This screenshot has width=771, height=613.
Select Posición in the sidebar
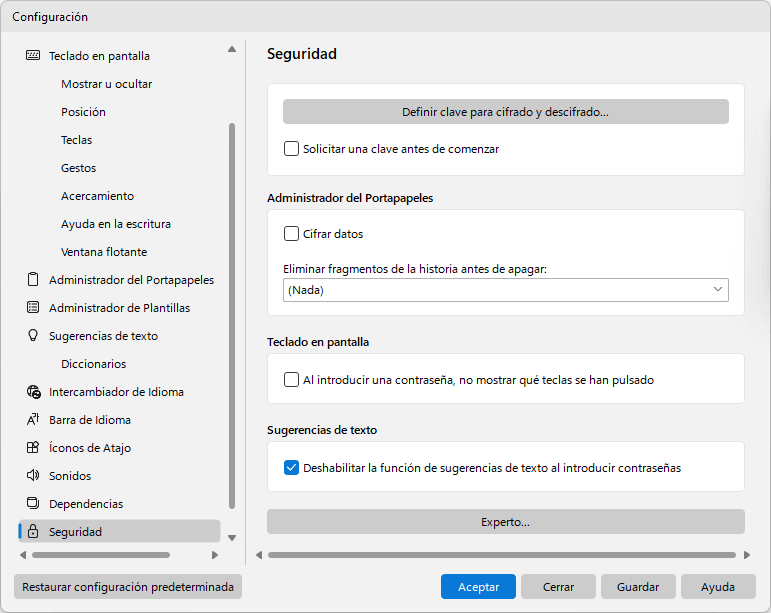tap(83, 112)
